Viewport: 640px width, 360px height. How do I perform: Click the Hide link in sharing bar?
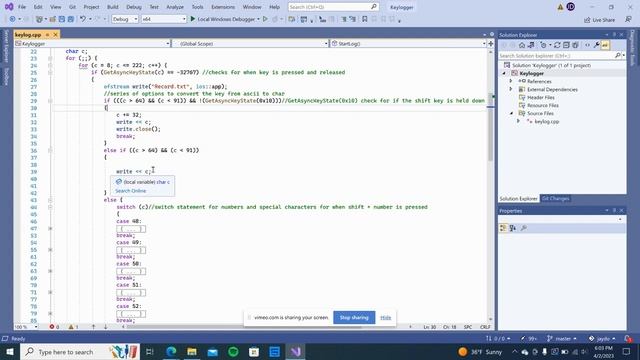(x=386, y=318)
